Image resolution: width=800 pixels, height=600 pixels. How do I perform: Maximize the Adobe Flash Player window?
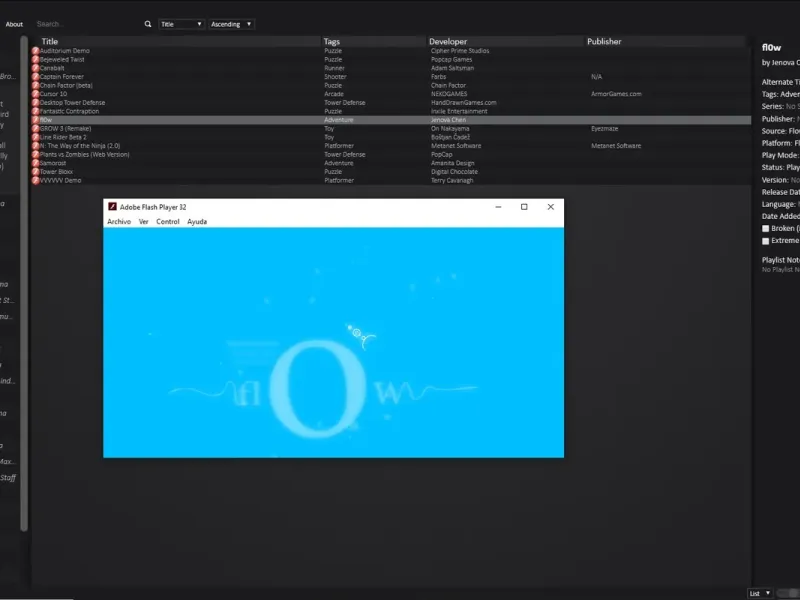point(524,207)
